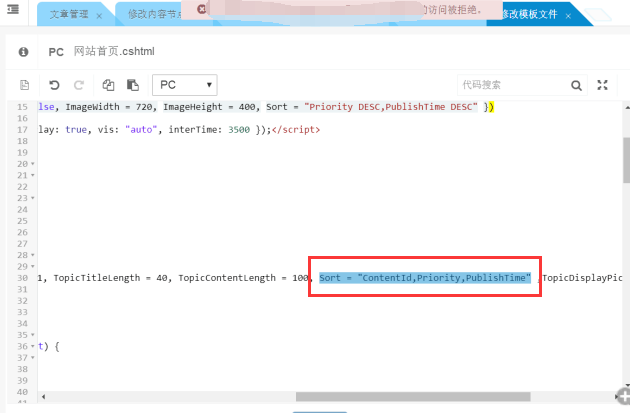The image size is (630, 413).
Task: Click the copy icon in toolbar
Action: (x=108, y=85)
